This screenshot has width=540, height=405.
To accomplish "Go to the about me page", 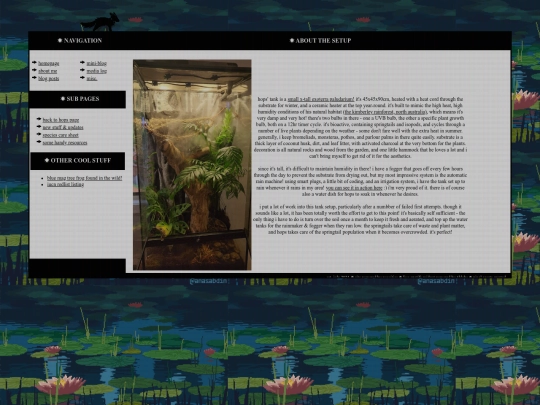I will click(48, 71).
